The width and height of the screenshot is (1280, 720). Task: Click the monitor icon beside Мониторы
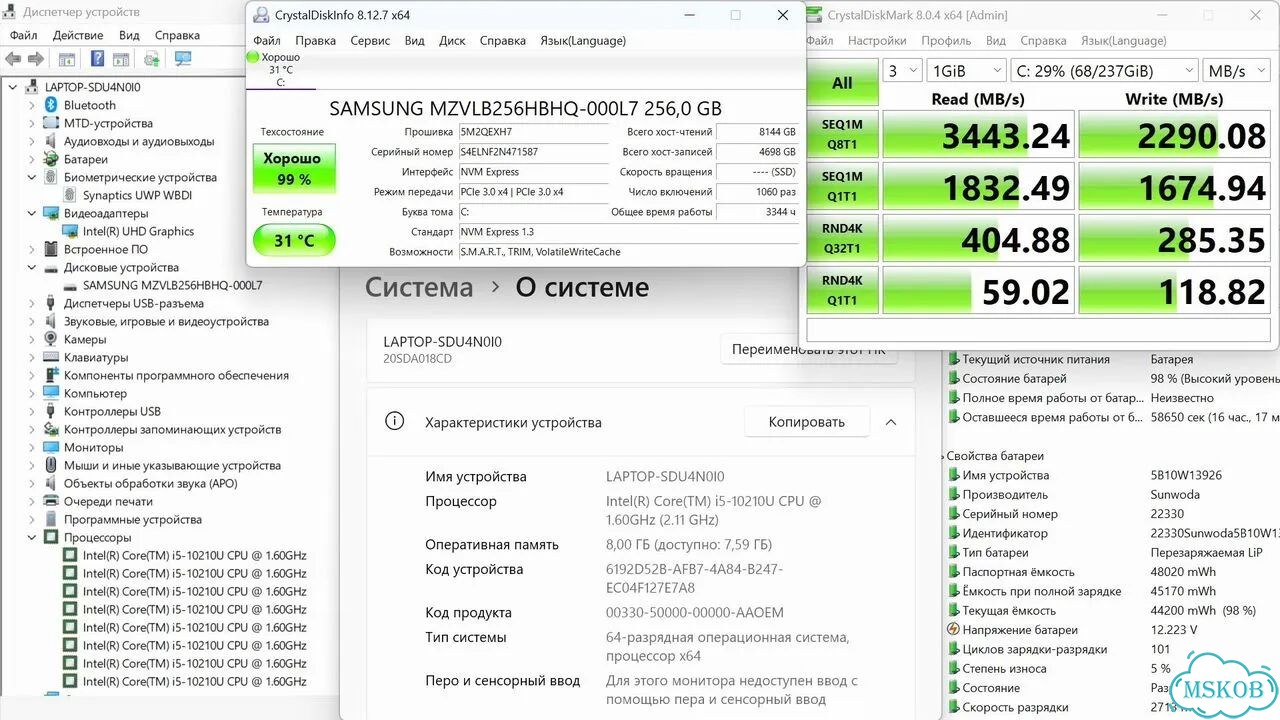[x=51, y=447]
